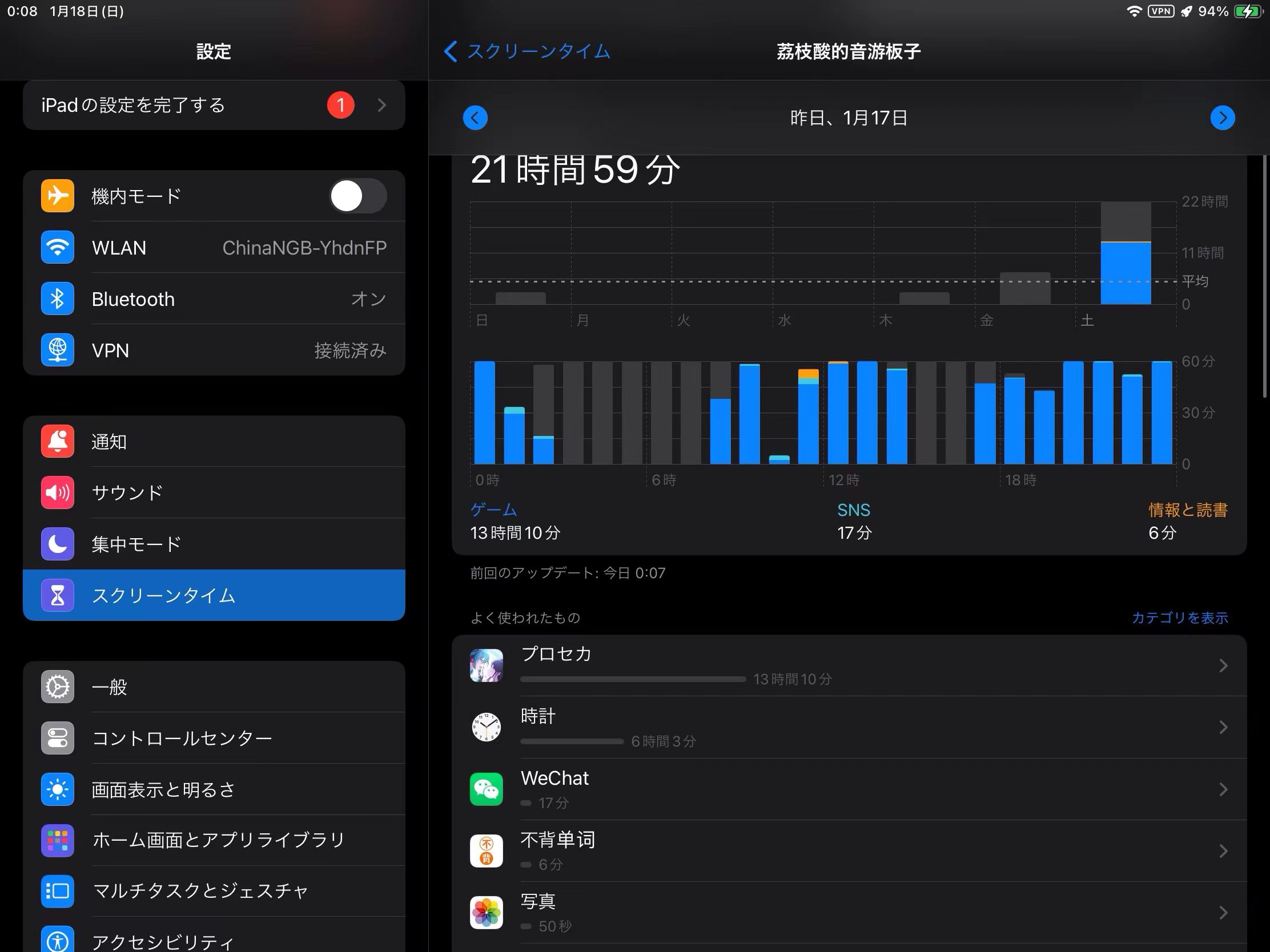Go to next day with right arrow
Viewport: 1270px width, 952px height.
1223,118
